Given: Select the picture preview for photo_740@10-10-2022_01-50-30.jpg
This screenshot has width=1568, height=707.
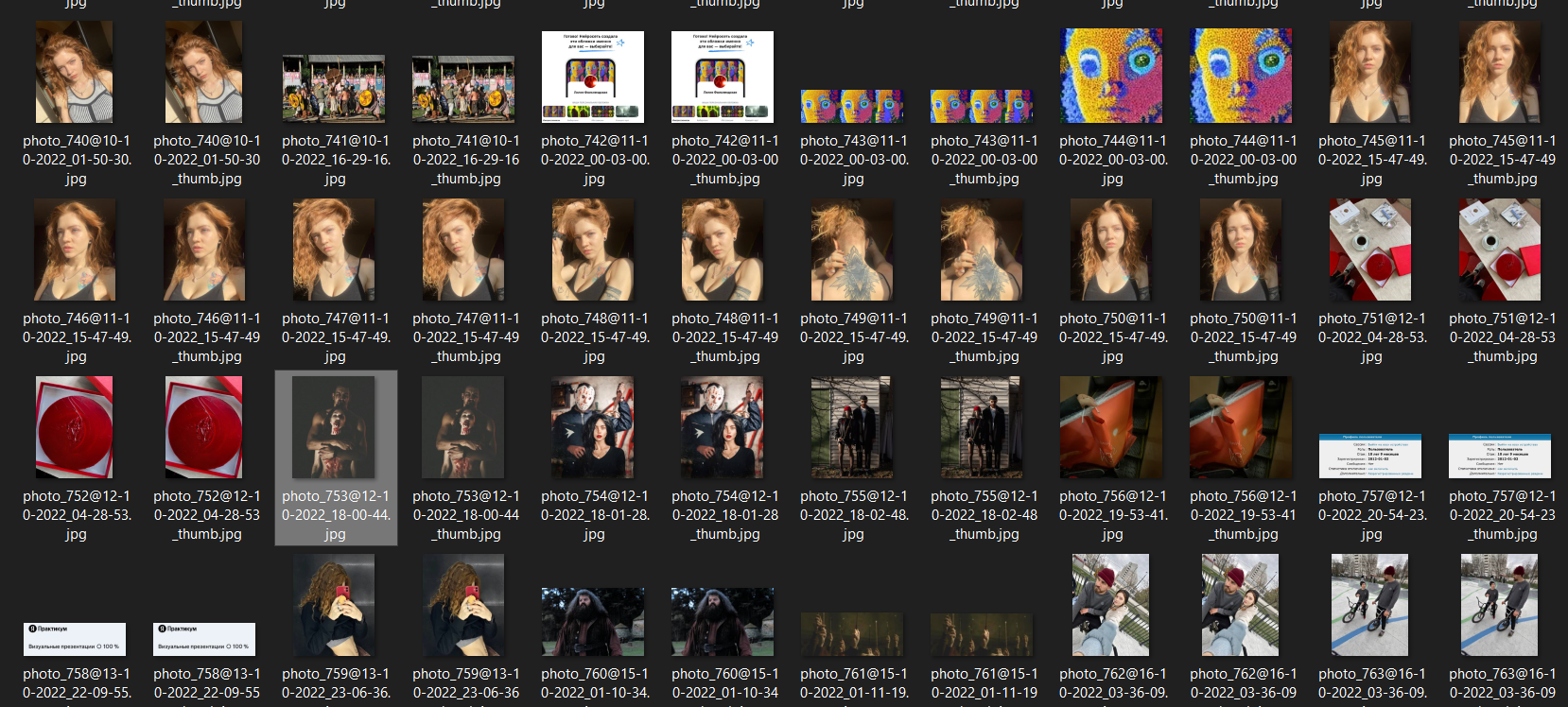Looking at the screenshot, I should pyautogui.click(x=74, y=72).
